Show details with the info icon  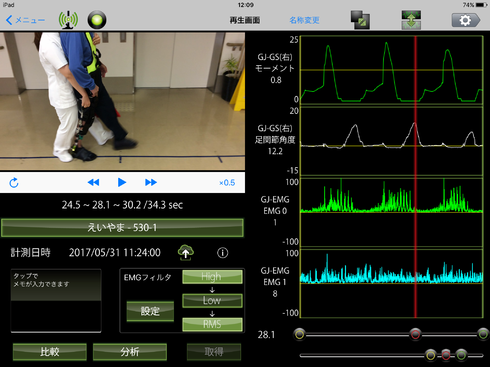(x=223, y=253)
